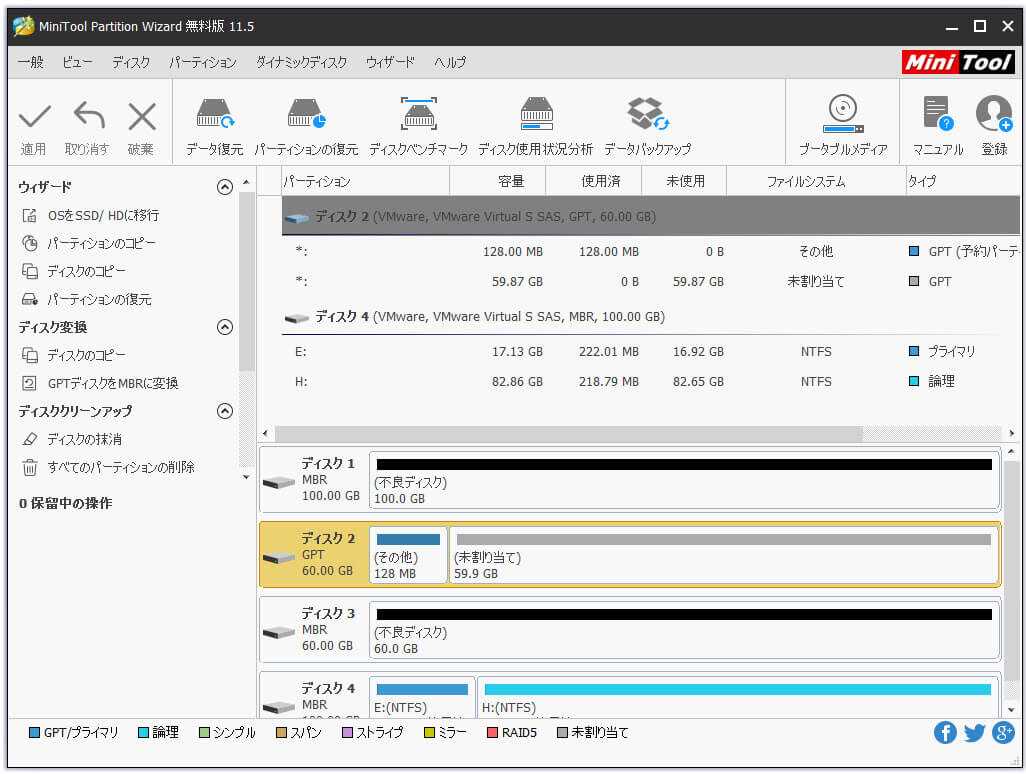Collapse the ディスククリーンアップ section
The height and width of the screenshot is (774, 1026).
point(225,410)
